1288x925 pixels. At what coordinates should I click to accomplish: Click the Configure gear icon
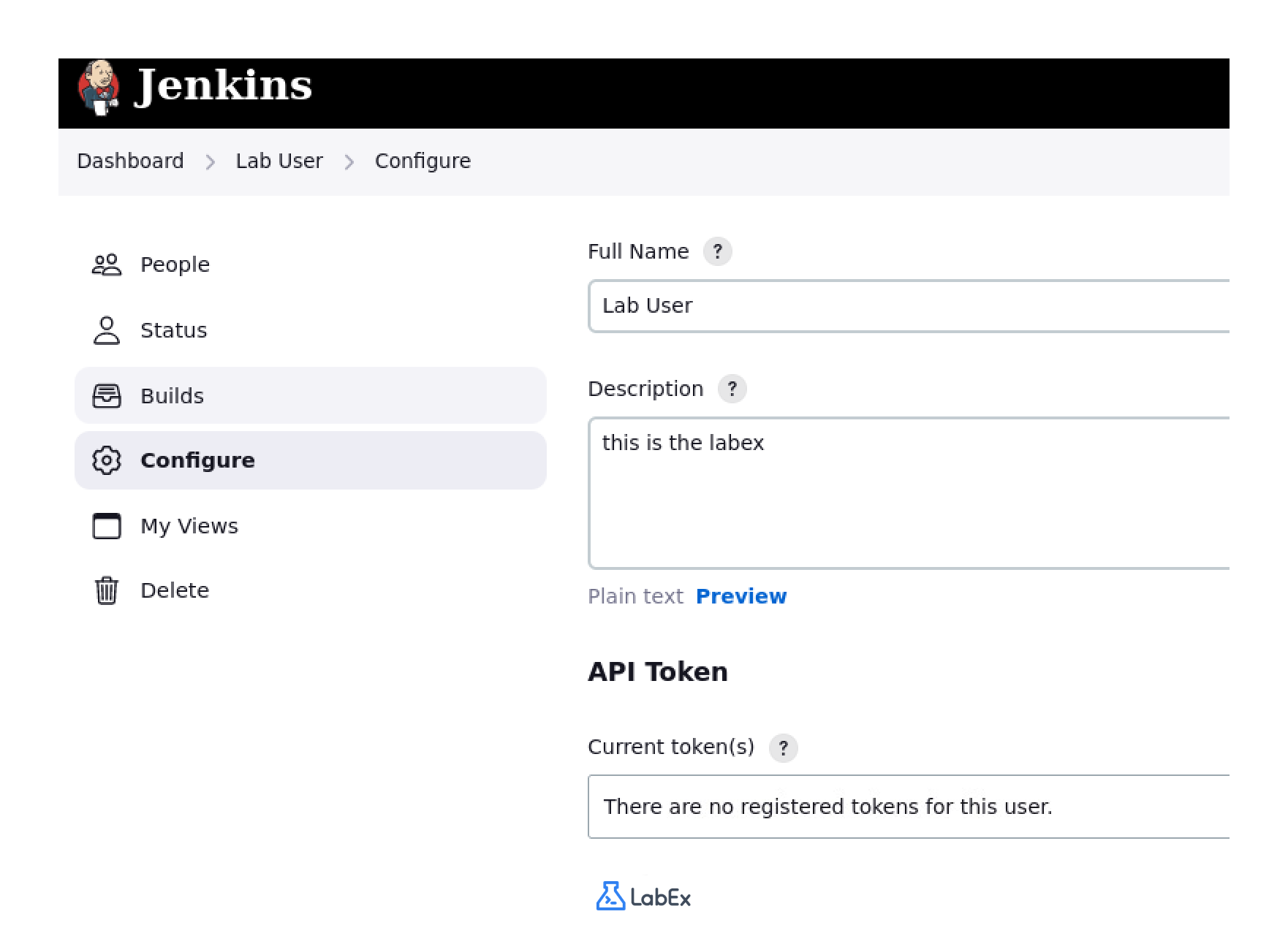107,460
